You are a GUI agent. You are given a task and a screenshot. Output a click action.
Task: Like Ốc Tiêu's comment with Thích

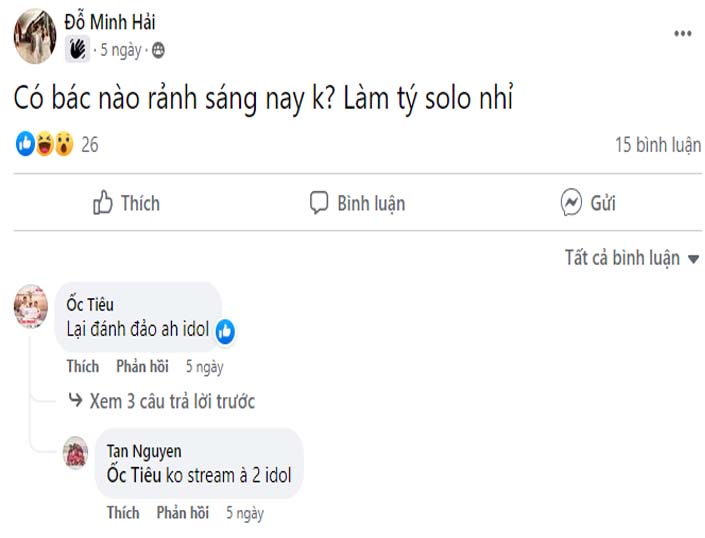click(83, 366)
